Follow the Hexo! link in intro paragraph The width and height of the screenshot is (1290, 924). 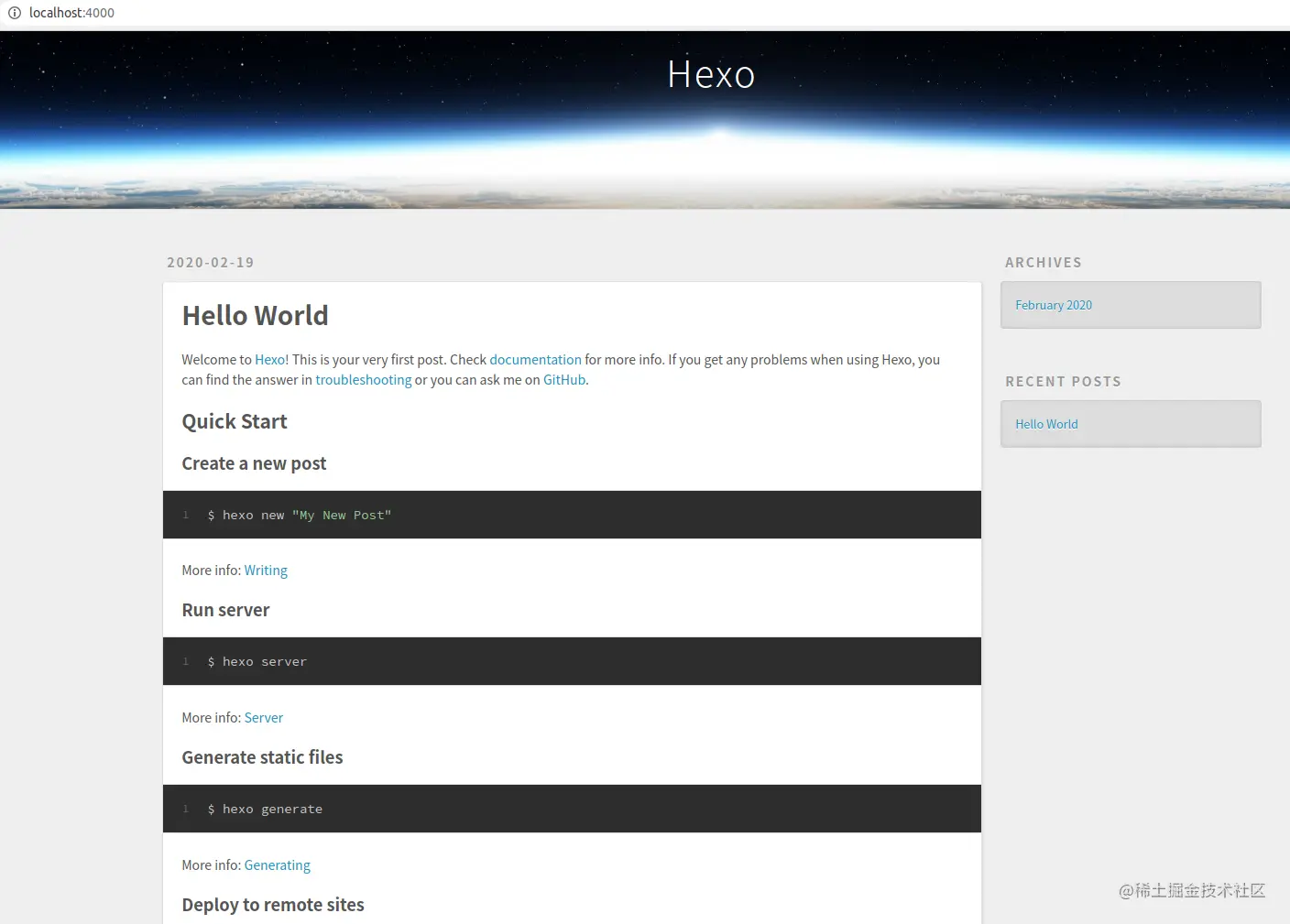tap(271, 360)
